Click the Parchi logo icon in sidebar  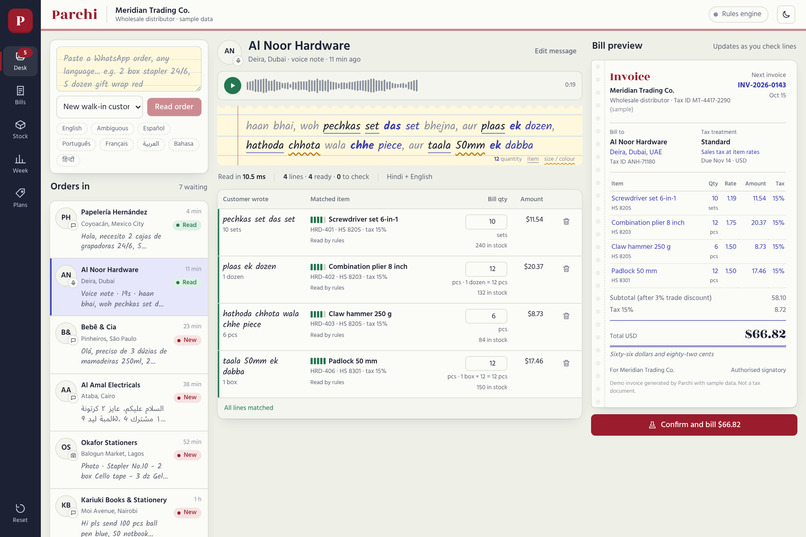click(20, 21)
